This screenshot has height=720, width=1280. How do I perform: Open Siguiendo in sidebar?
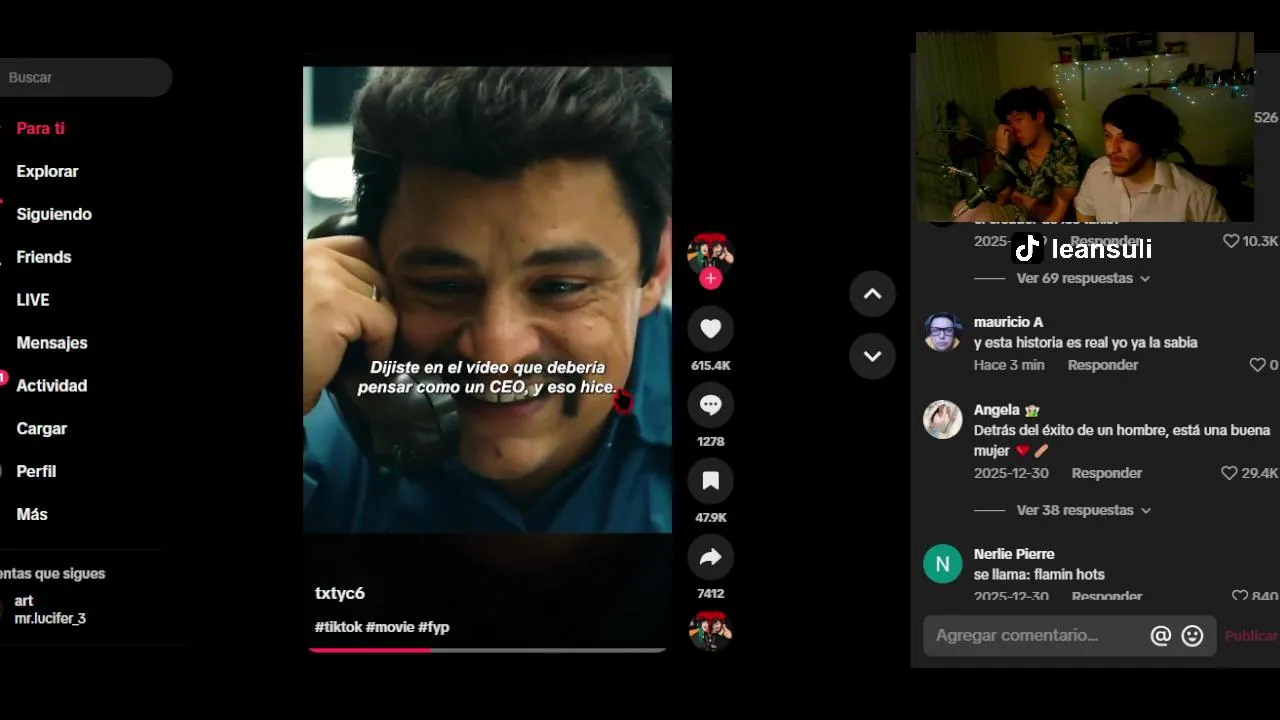54,214
